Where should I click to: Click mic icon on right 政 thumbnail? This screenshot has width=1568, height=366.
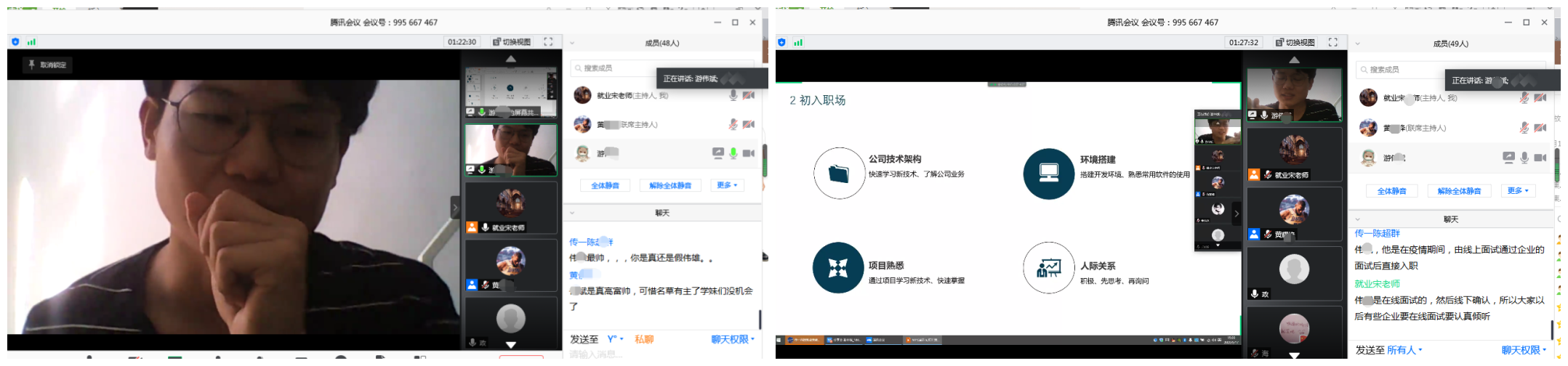tap(1255, 293)
